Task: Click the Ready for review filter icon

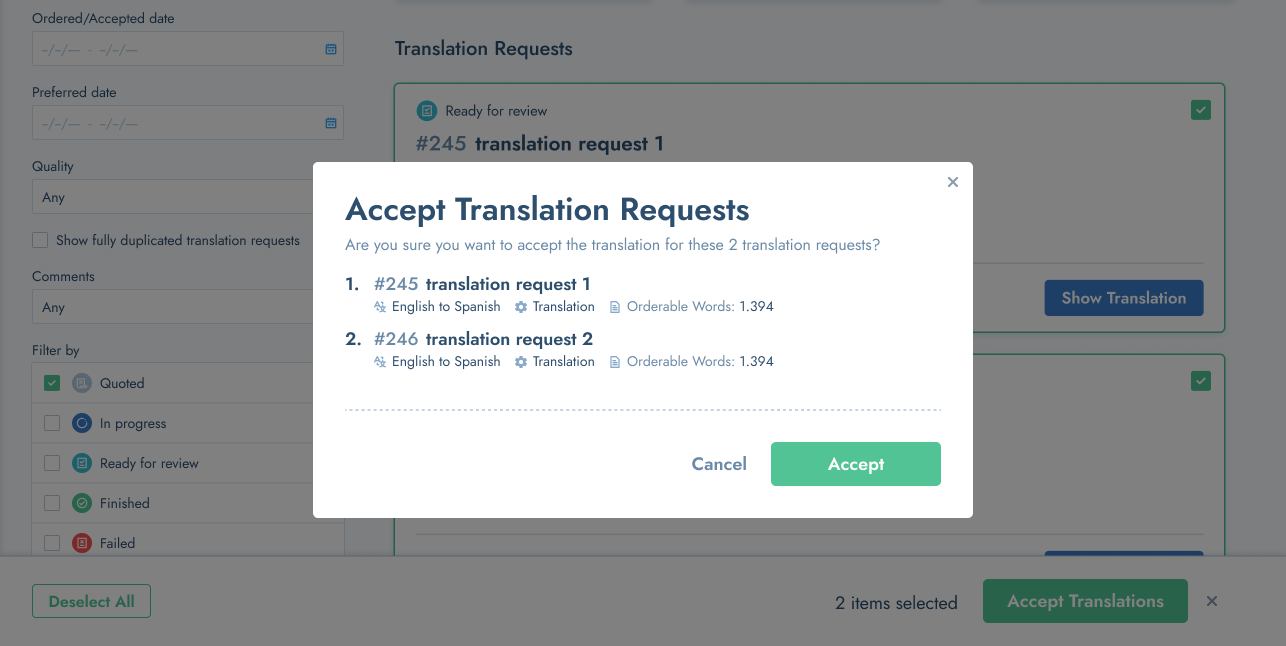Action: [x=82, y=463]
